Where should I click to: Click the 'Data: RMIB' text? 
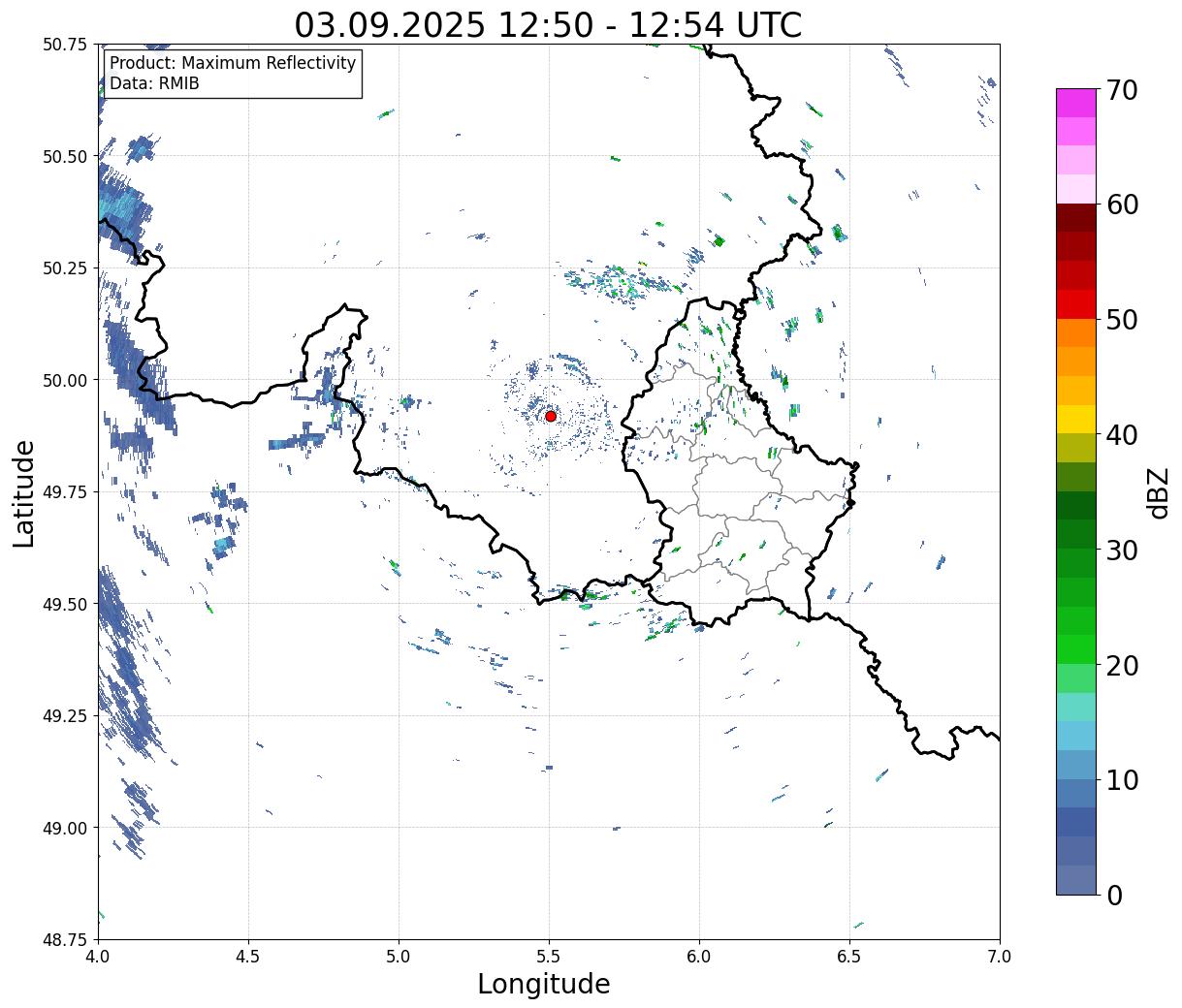pyautogui.click(x=154, y=83)
